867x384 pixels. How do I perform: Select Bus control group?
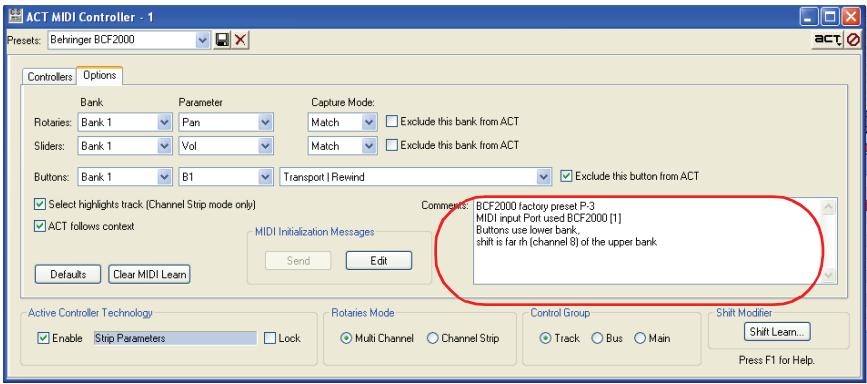pos(597,338)
